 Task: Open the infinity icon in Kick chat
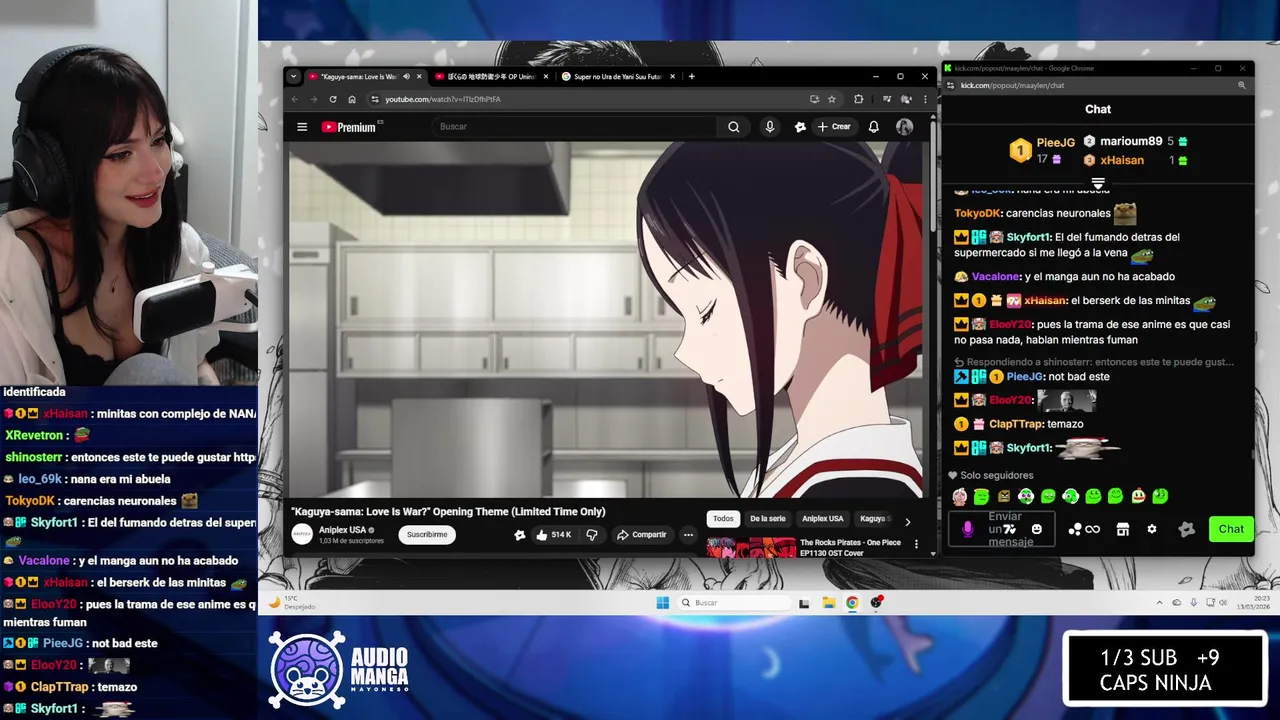tap(1093, 529)
